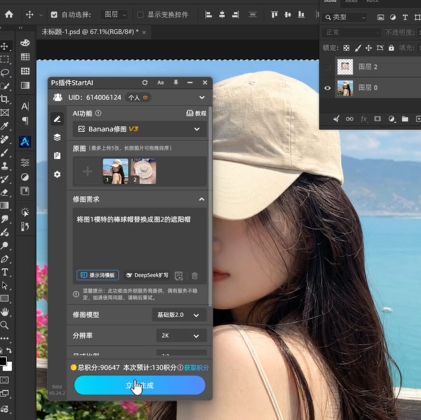Enable Show Transform Controls checkbox

[x=140, y=15]
